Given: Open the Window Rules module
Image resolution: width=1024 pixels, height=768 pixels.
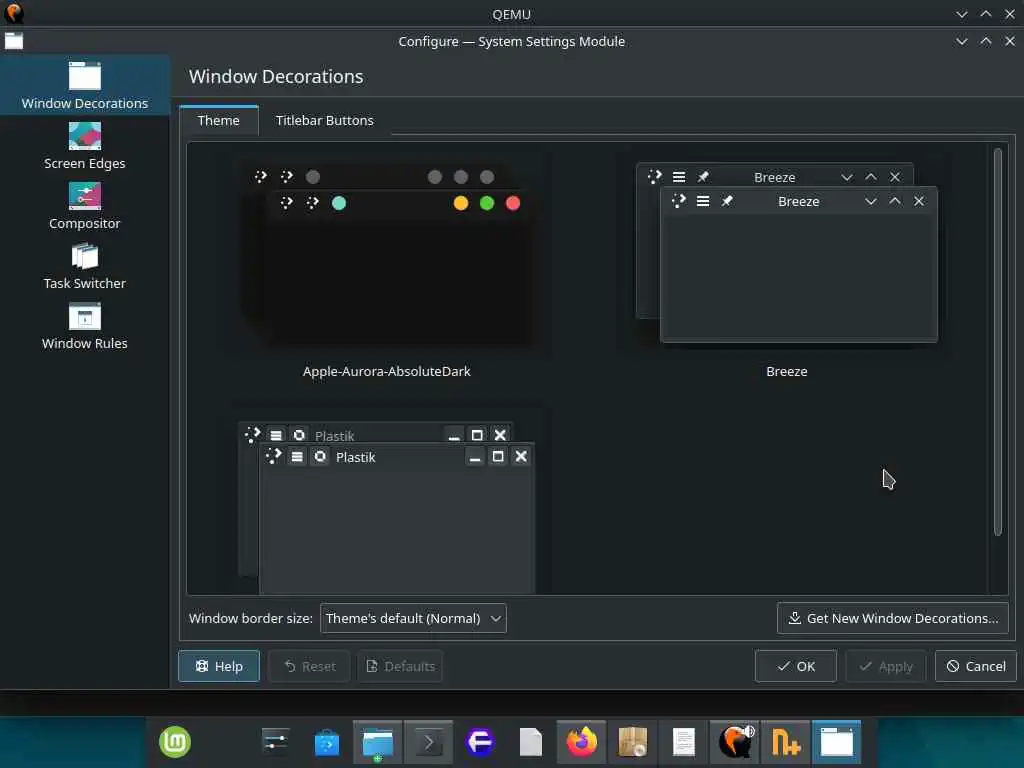Looking at the screenshot, I should pos(85,327).
